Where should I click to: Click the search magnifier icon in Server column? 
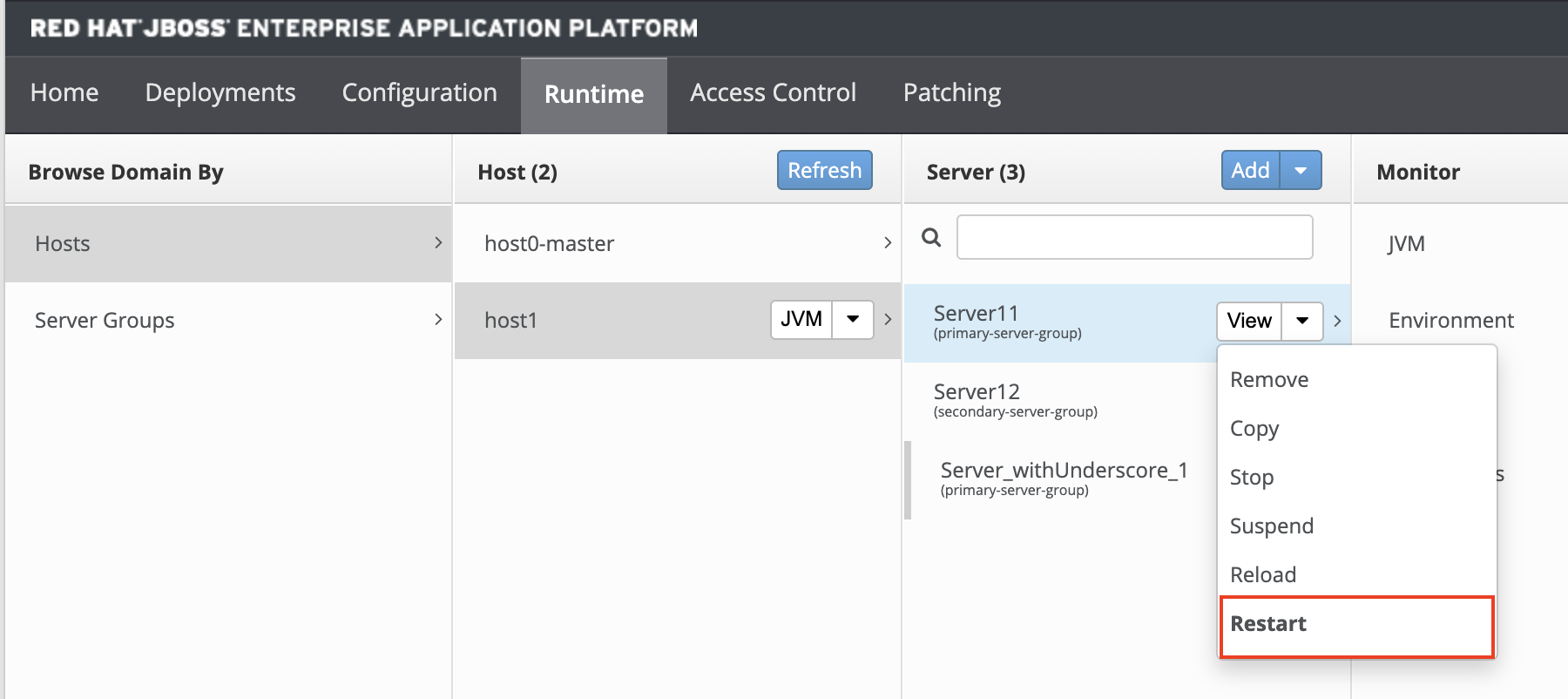931,237
